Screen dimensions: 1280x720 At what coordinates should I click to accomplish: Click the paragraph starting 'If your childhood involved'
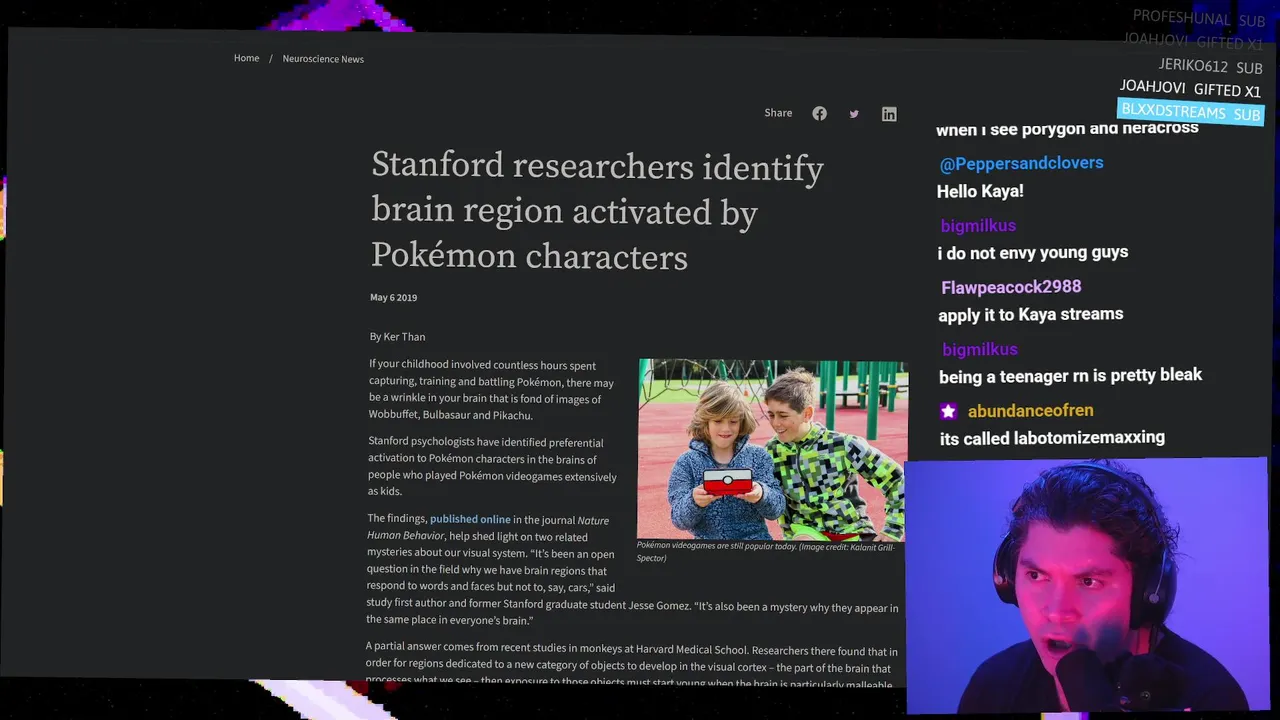(491, 390)
